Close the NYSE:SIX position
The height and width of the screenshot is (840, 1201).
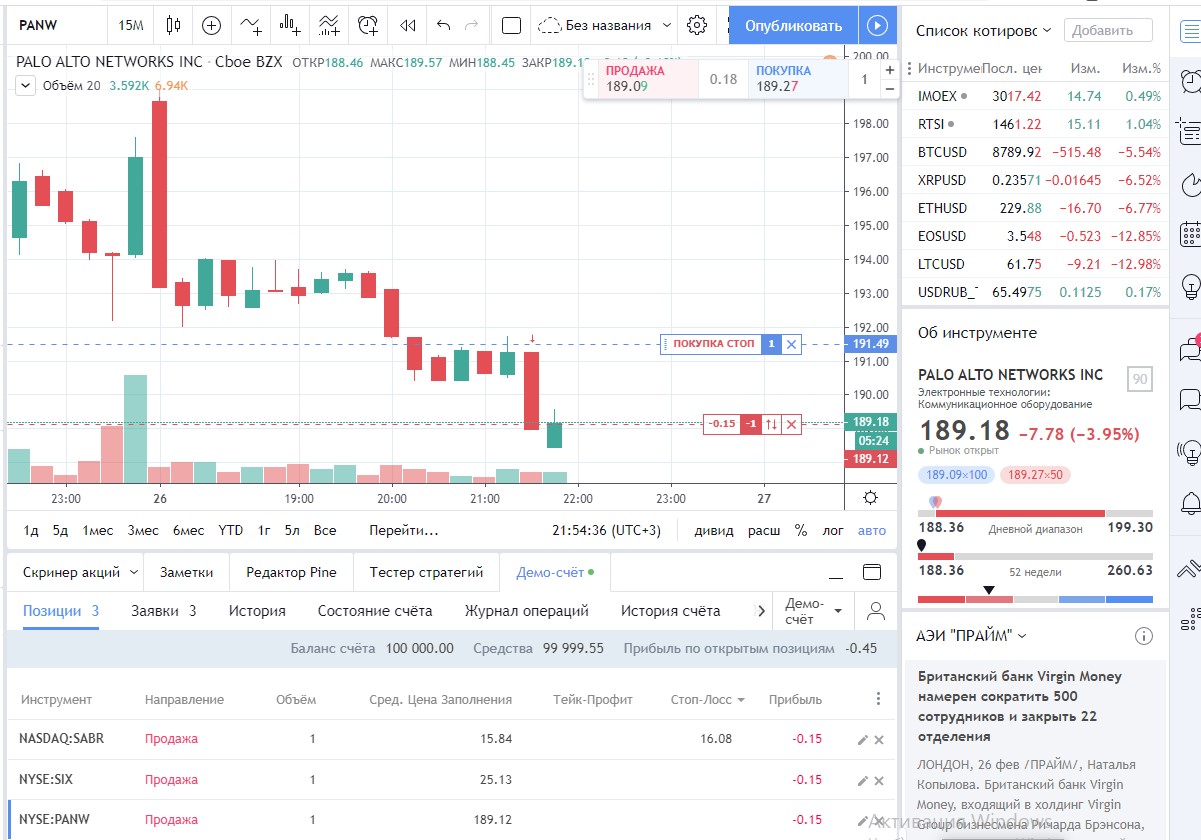(x=880, y=780)
